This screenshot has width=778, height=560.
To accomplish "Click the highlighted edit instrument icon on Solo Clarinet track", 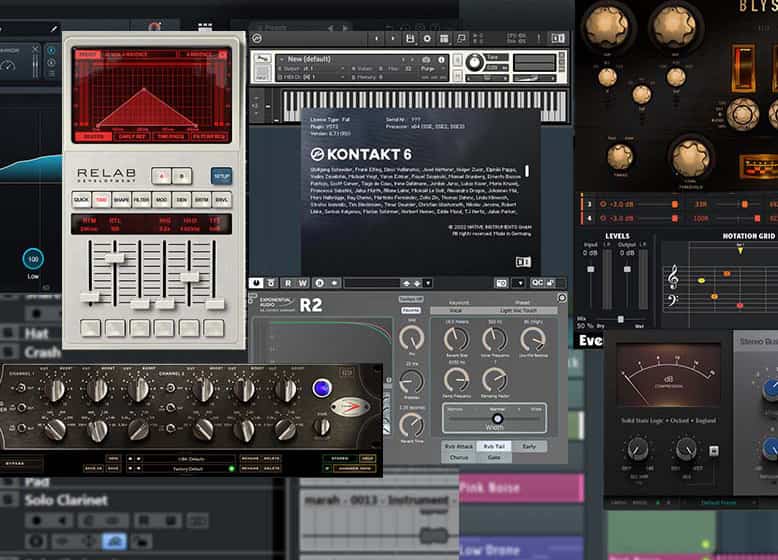I will (114, 541).
